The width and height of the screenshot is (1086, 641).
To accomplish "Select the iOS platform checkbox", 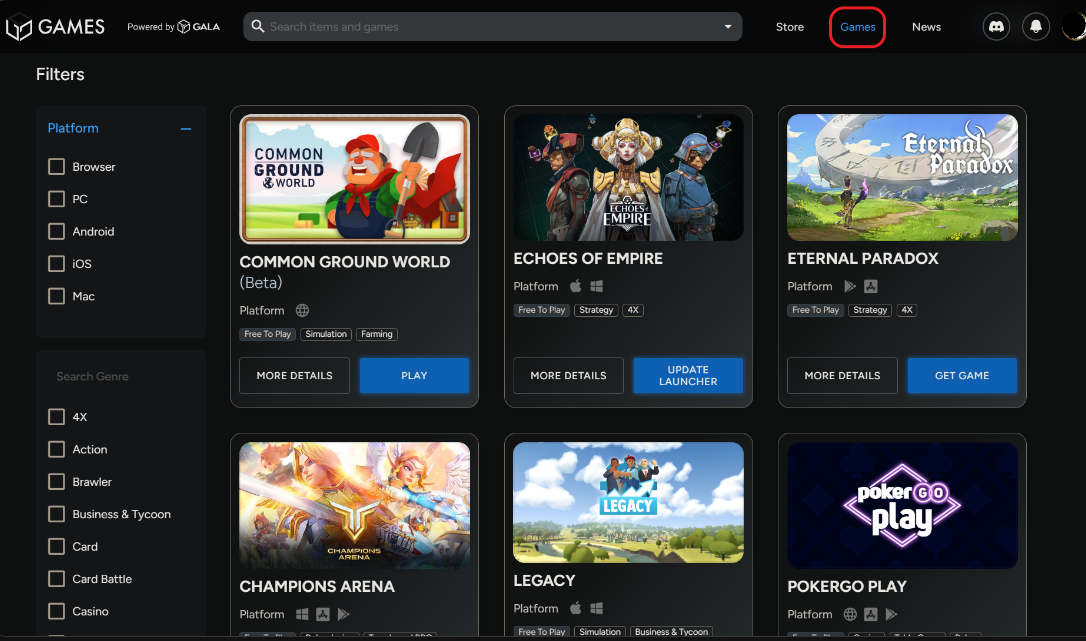I will 56,263.
